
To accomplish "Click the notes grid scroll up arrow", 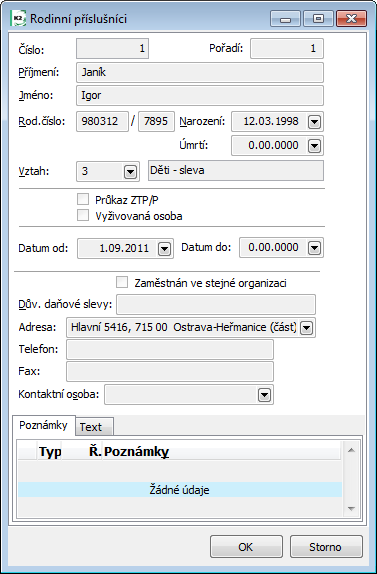I will point(351,450).
